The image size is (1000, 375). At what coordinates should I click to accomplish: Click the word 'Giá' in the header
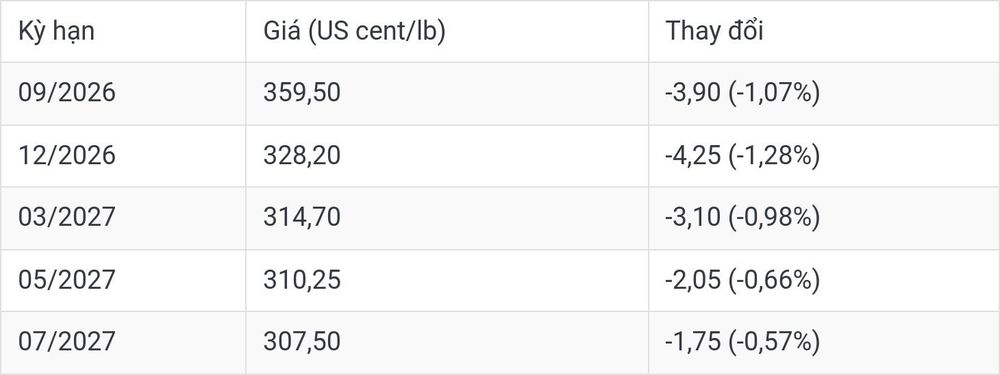[281, 31]
